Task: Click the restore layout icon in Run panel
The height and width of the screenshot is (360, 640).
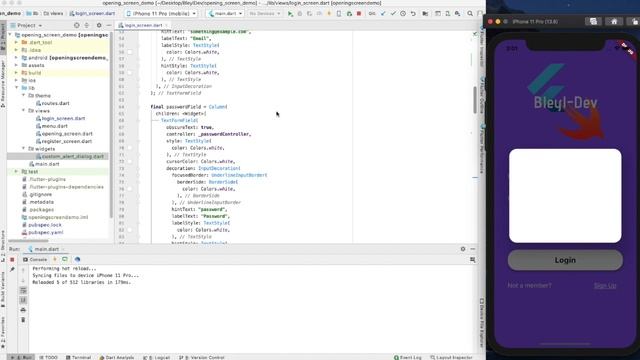Action: (473, 260)
